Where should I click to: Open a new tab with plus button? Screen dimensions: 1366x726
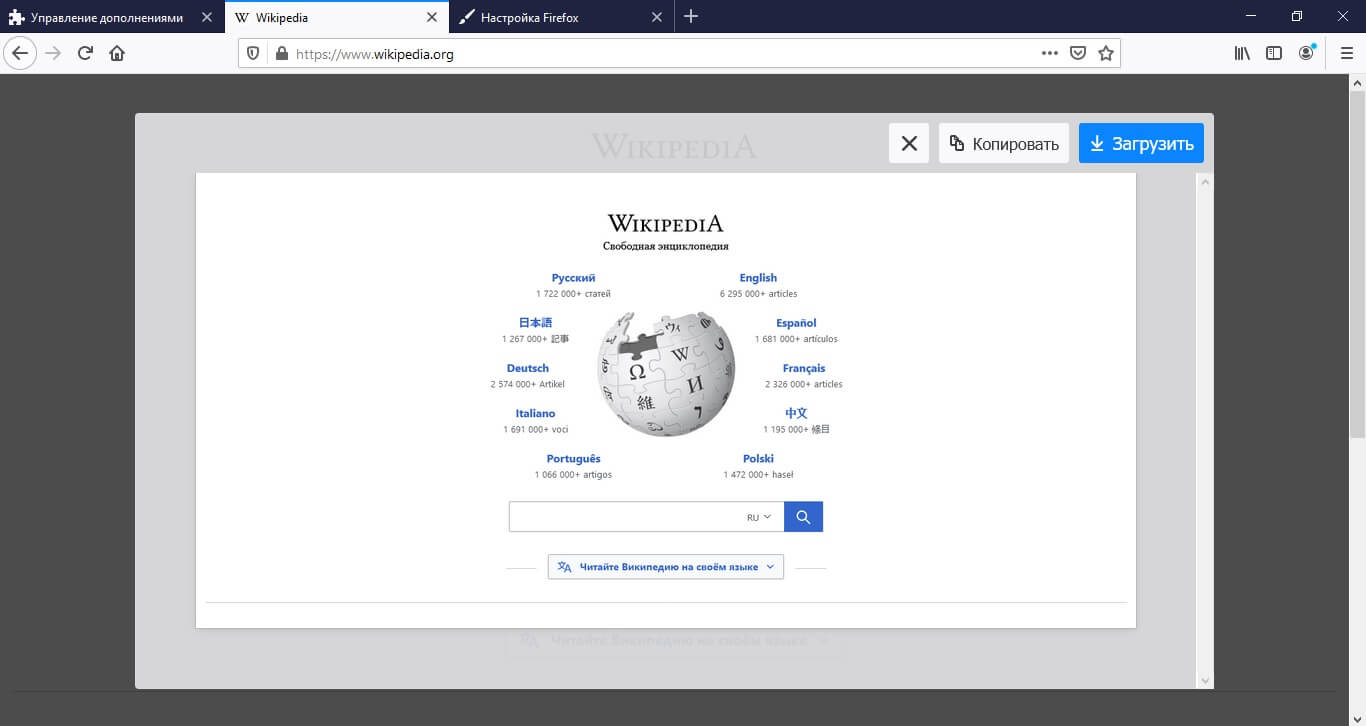coord(691,17)
